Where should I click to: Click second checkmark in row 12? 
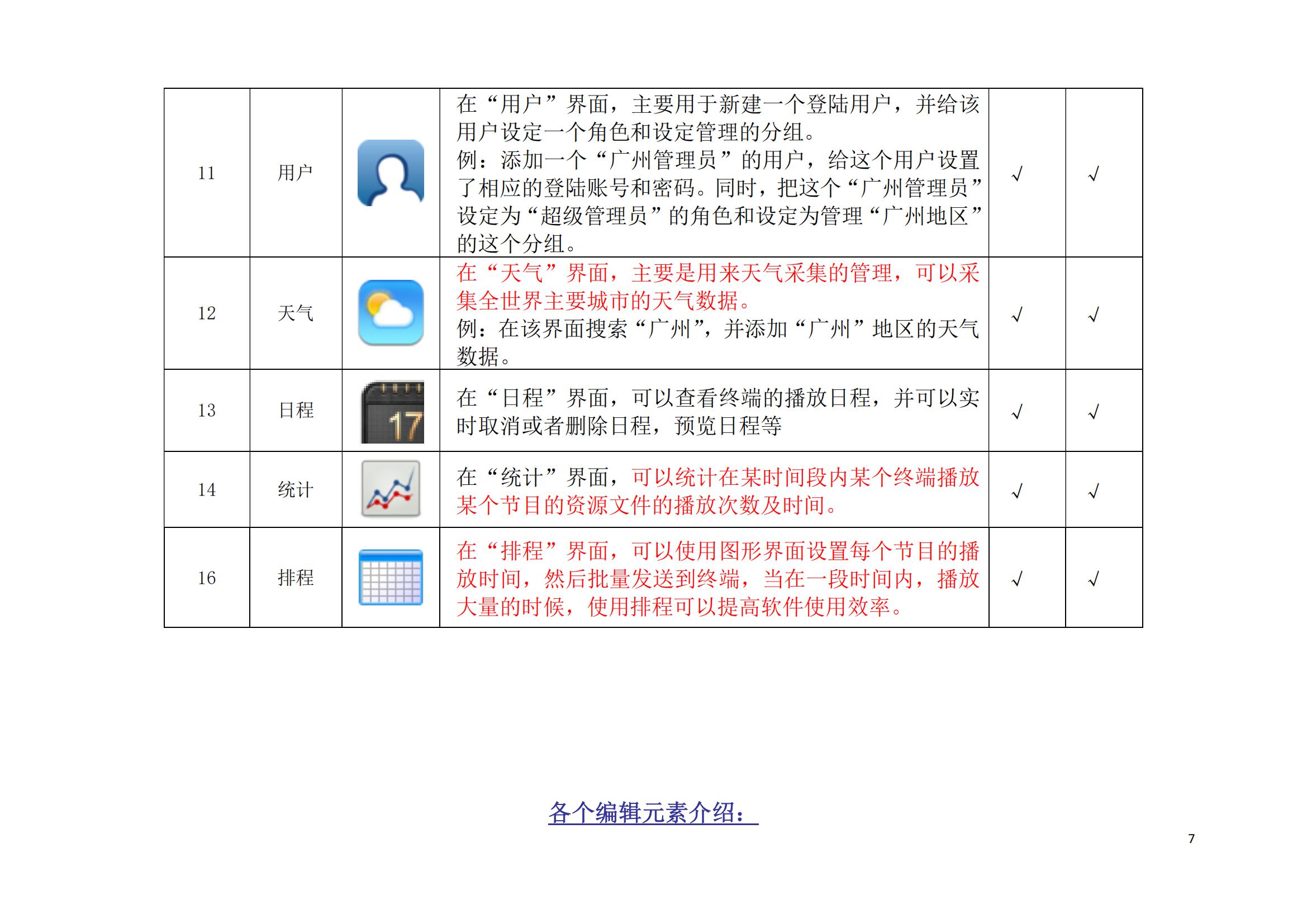[x=1094, y=314]
